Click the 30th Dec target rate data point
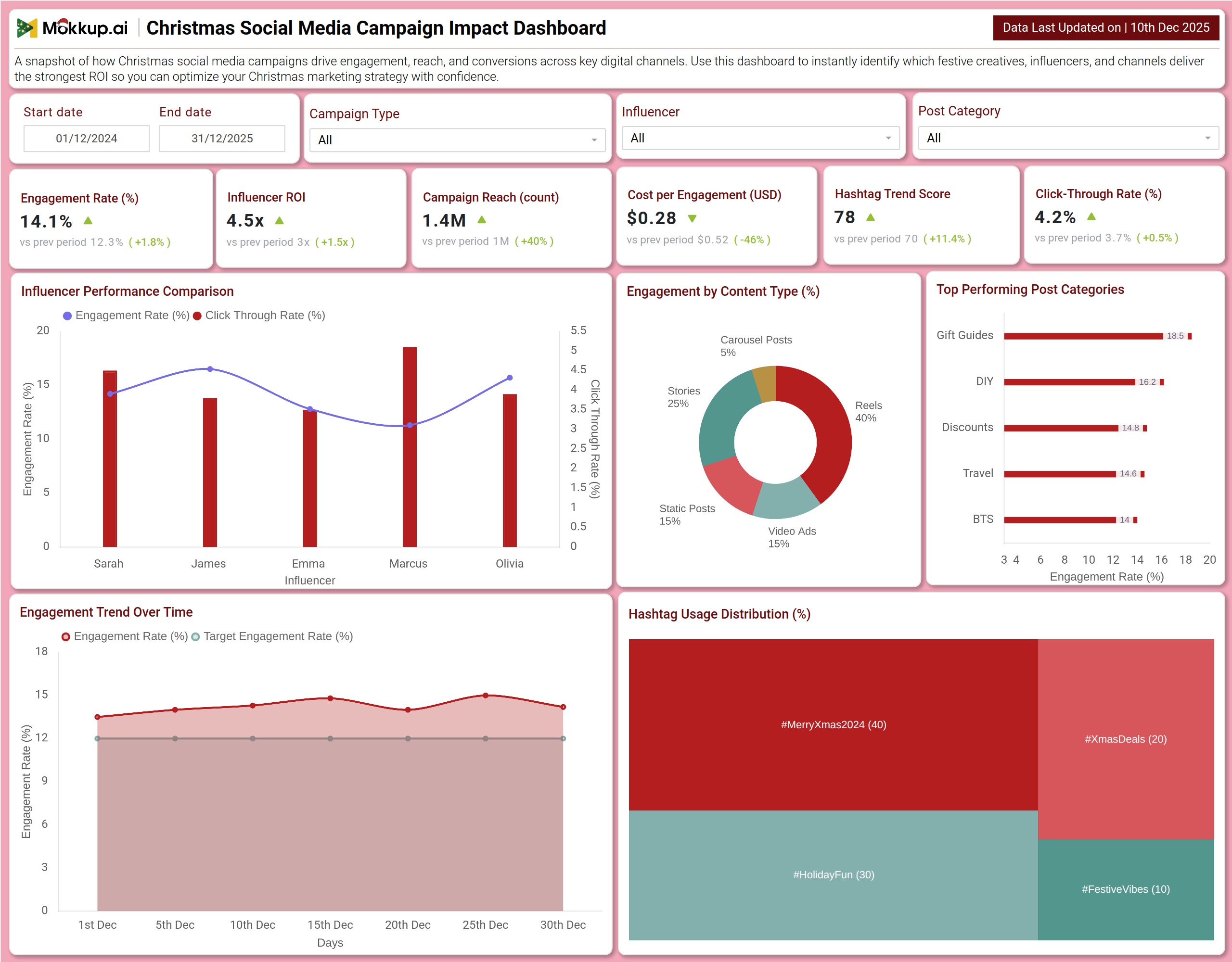This screenshot has width=1232, height=962. tap(563, 738)
